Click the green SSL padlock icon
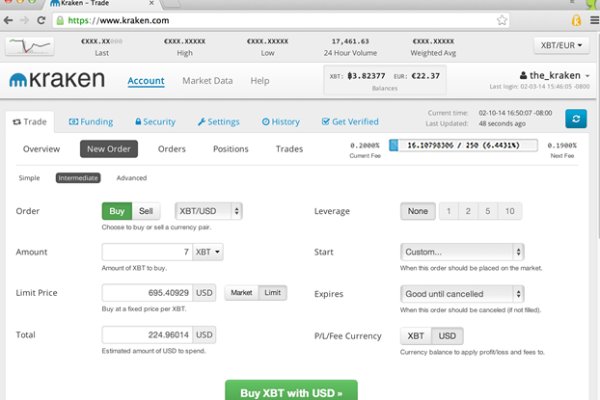 click(x=60, y=20)
